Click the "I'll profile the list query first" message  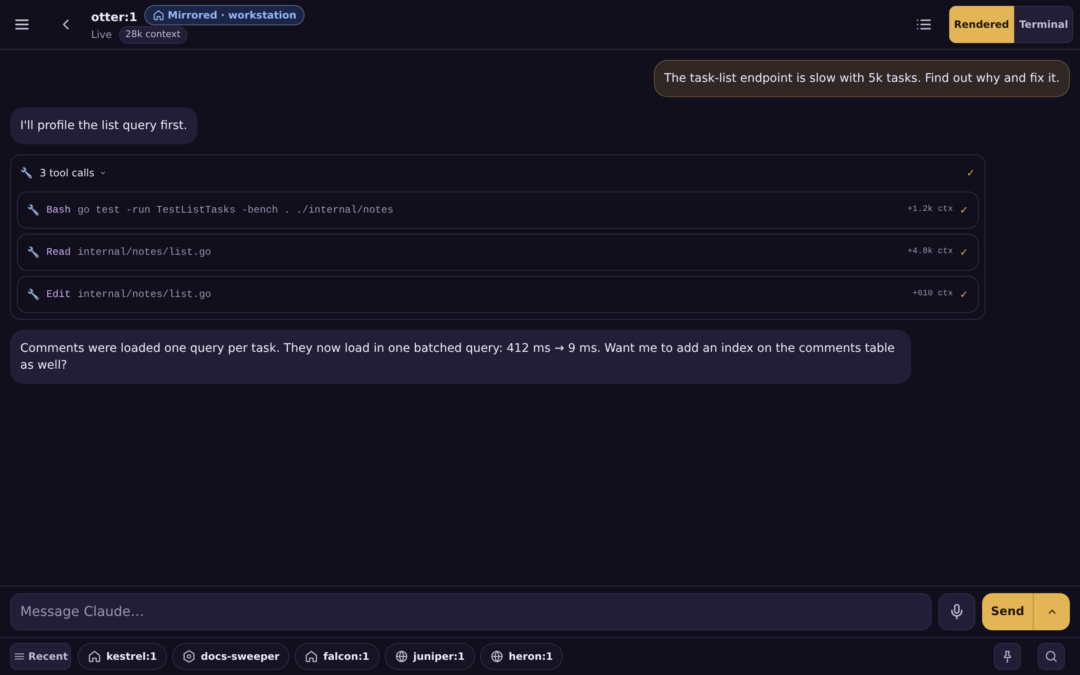pyautogui.click(x=103, y=125)
